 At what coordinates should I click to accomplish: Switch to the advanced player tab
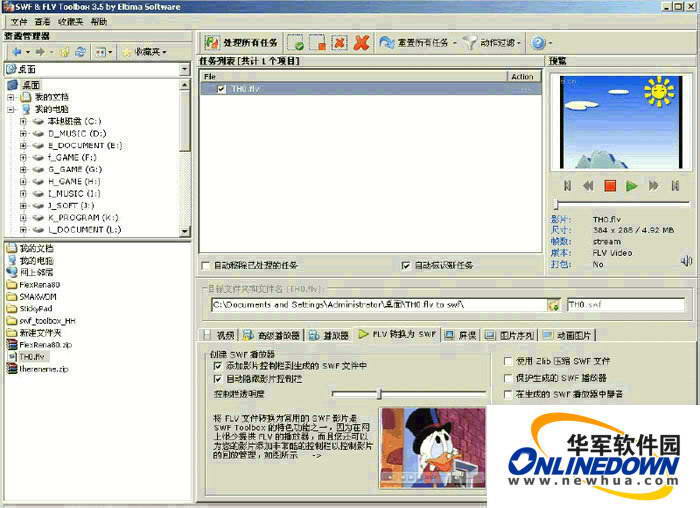[271, 335]
